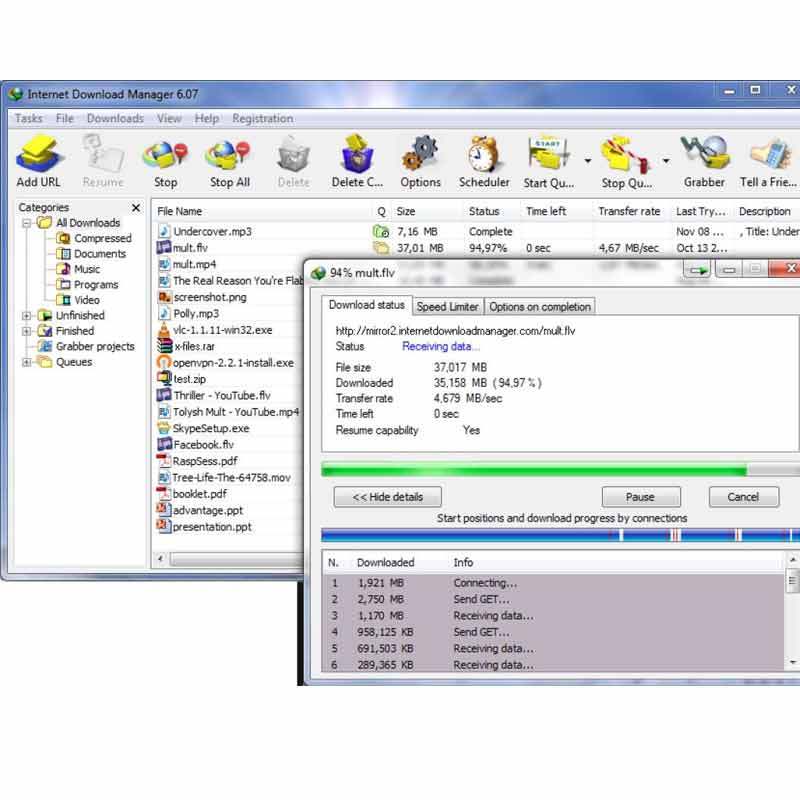The height and width of the screenshot is (800, 800).
Task: Click the green arrow button in dialog title
Action: 698,269
